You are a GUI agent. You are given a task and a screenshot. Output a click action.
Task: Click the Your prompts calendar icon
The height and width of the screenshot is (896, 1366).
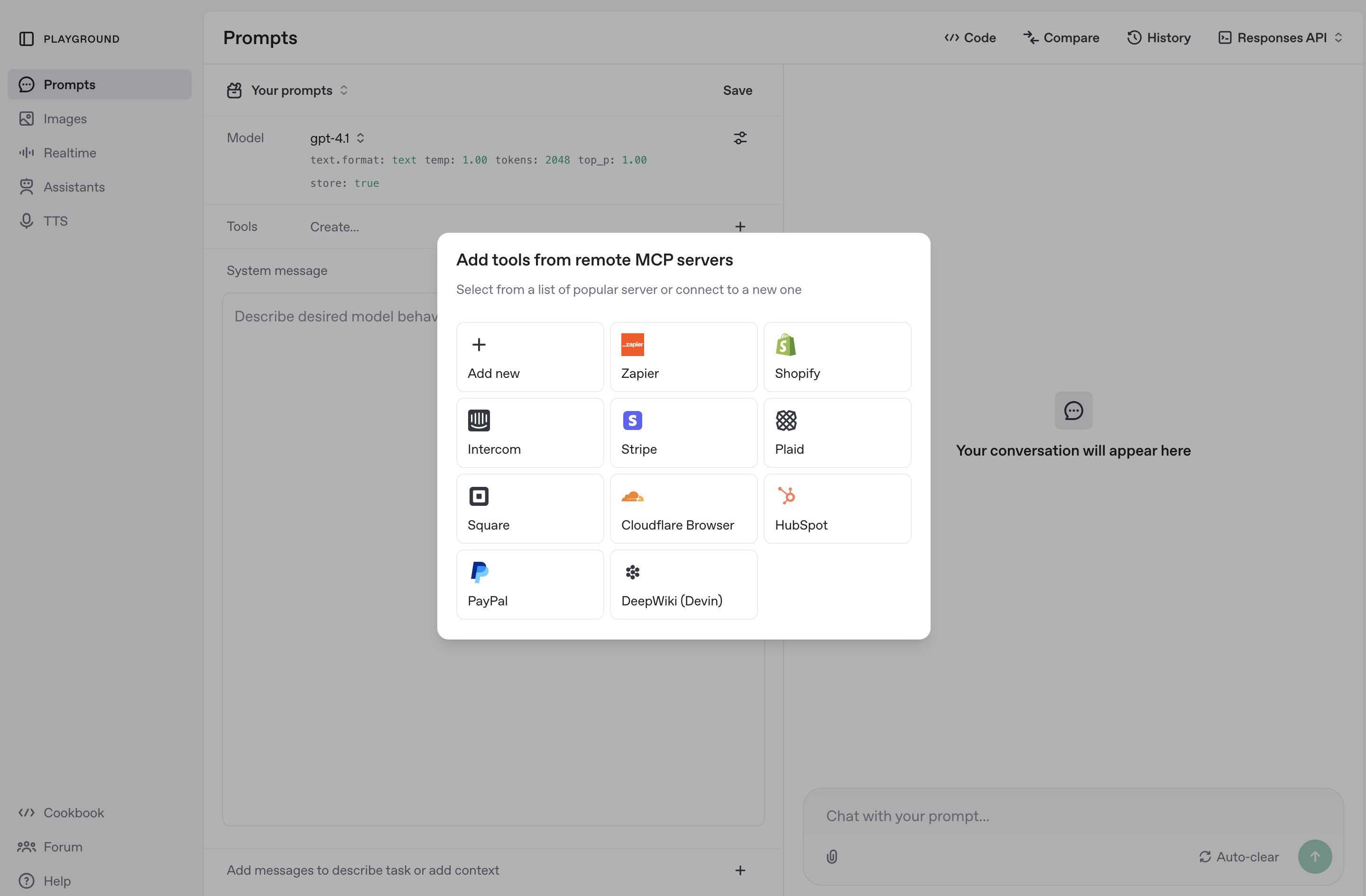234,91
